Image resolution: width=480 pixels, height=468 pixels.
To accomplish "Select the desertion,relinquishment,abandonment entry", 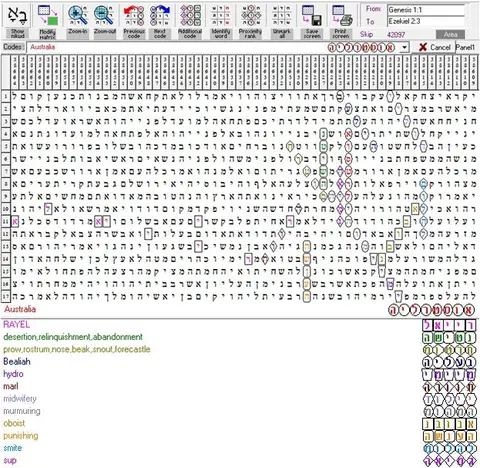I will coord(73,337).
